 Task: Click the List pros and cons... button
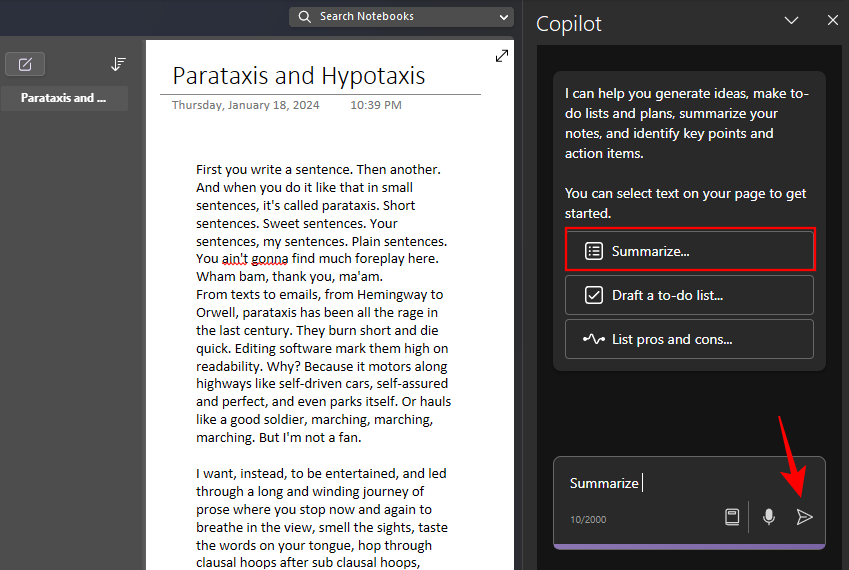point(689,339)
